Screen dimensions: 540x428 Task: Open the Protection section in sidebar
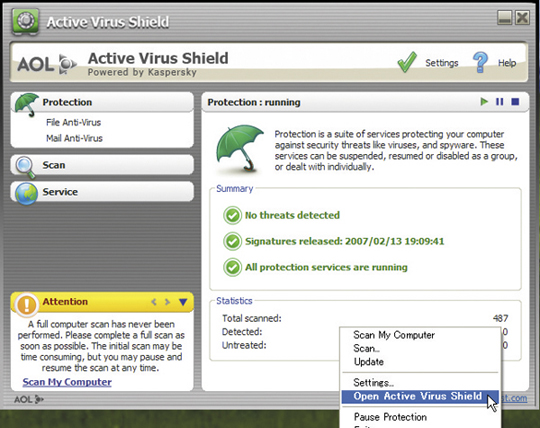click(102, 102)
